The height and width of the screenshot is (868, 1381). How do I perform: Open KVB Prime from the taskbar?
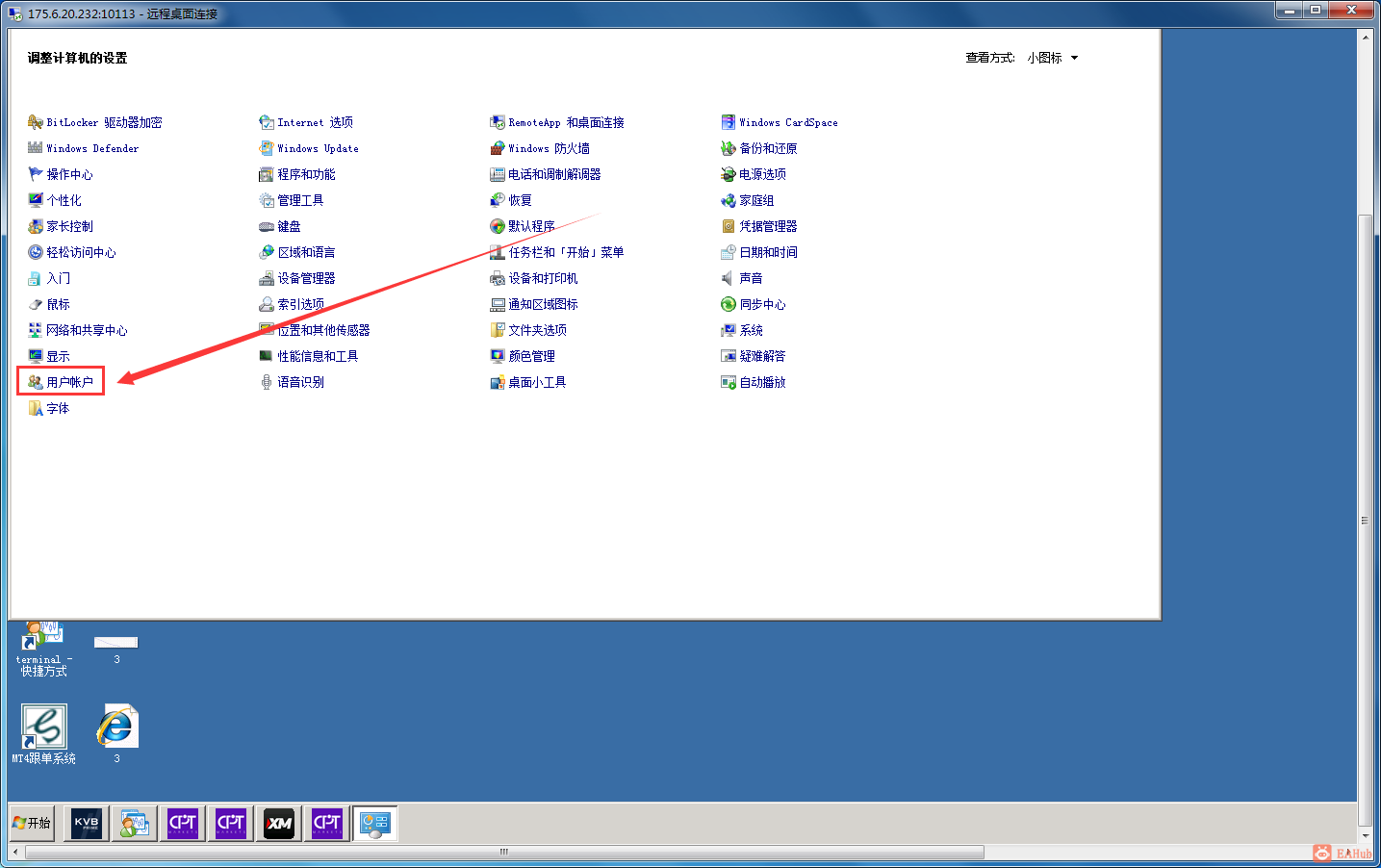coord(87,824)
